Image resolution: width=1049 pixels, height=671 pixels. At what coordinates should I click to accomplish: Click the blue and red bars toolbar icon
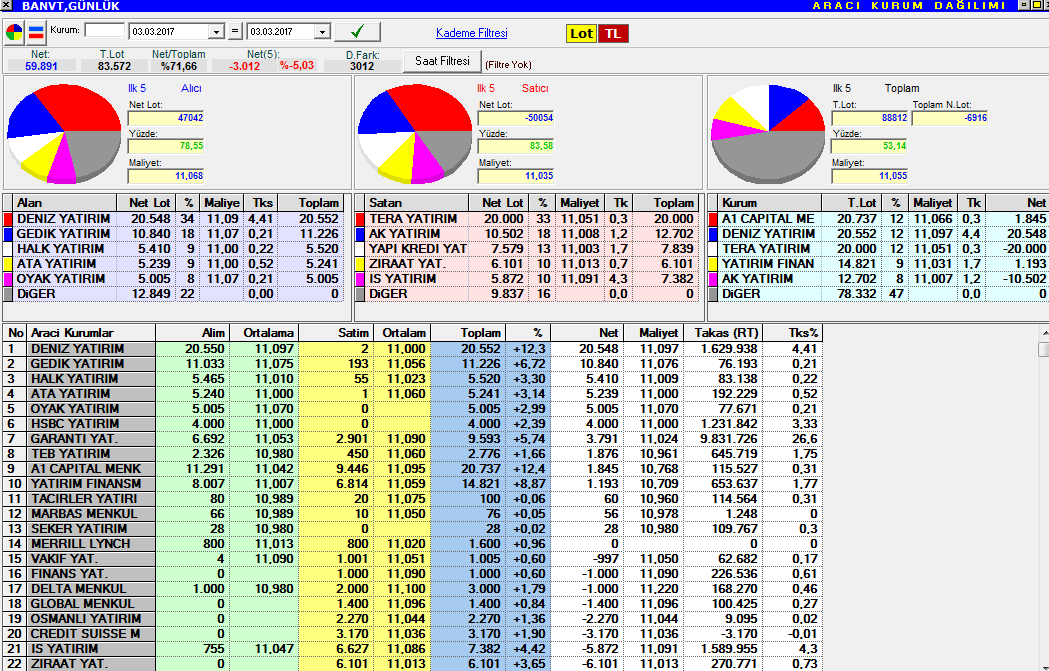click(36, 32)
